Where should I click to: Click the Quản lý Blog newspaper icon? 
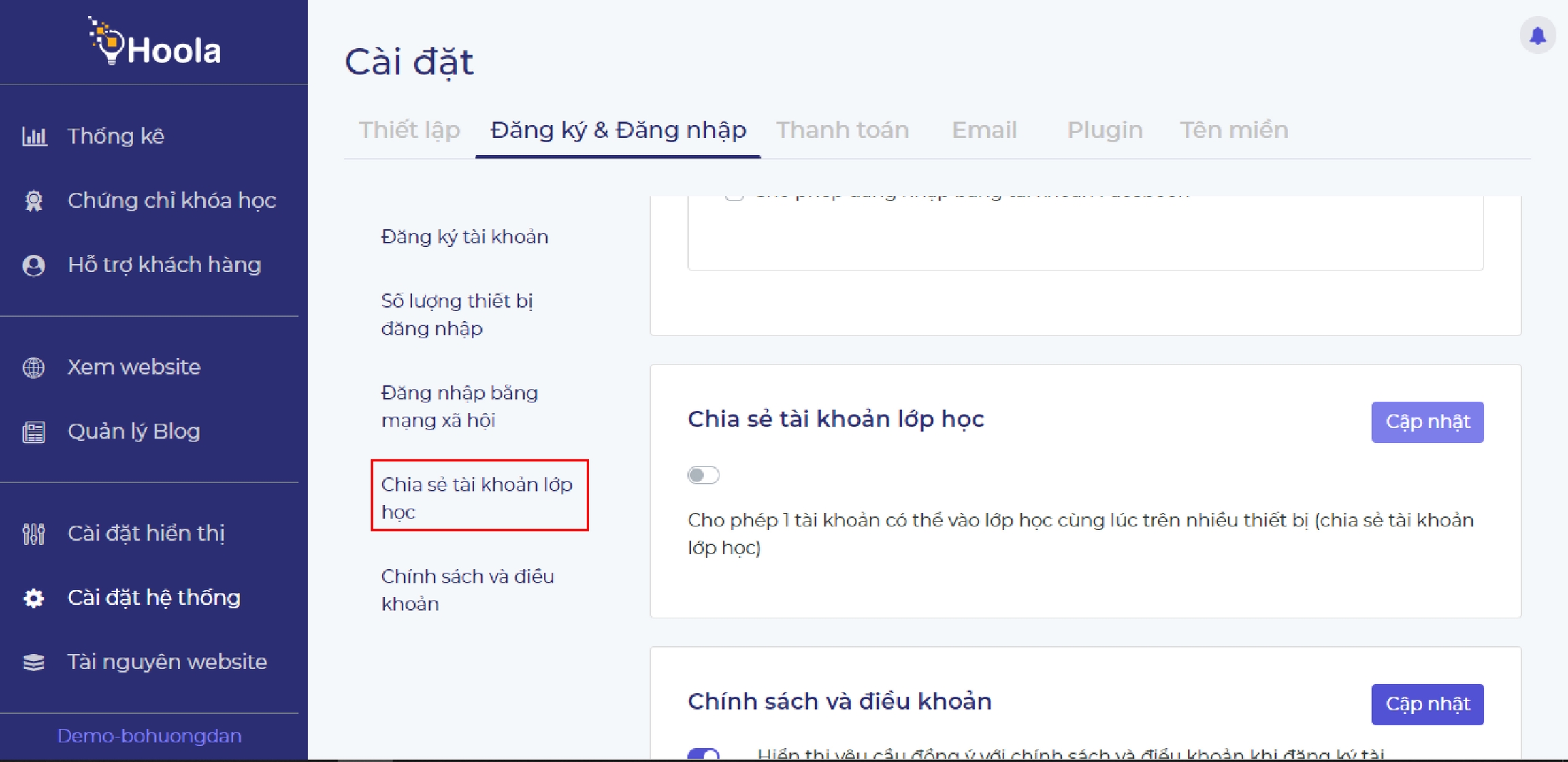point(34,432)
